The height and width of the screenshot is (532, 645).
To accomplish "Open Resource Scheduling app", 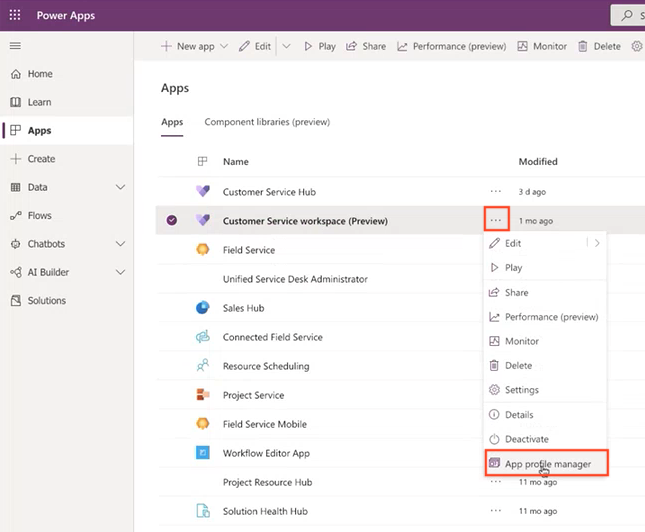I will 266,366.
